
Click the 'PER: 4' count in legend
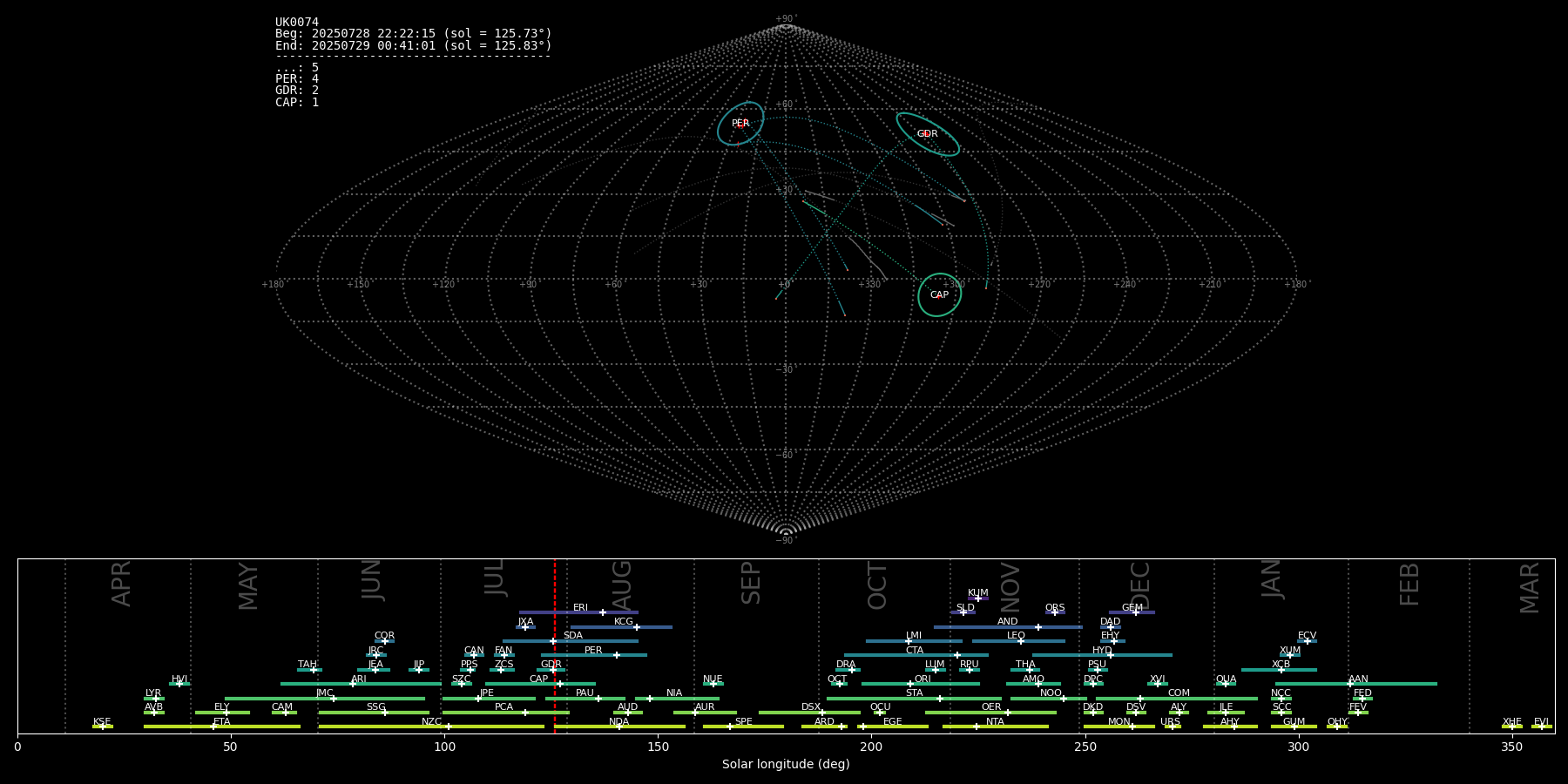click(297, 79)
